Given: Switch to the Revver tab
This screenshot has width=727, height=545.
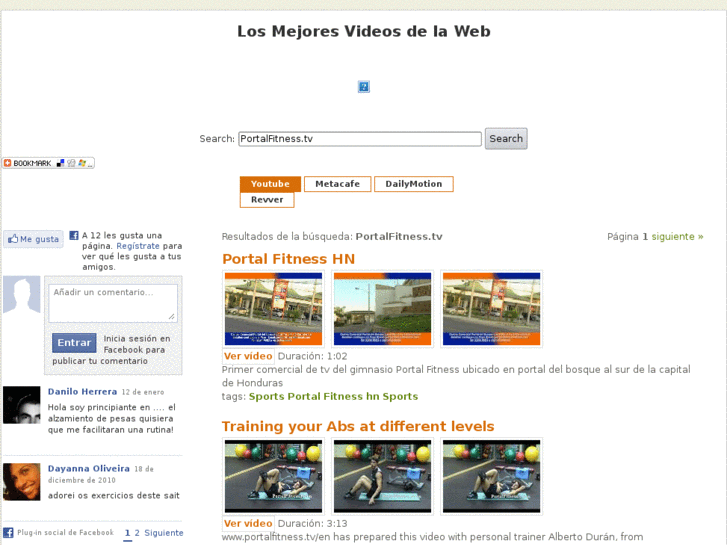Looking at the screenshot, I should [x=267, y=199].
